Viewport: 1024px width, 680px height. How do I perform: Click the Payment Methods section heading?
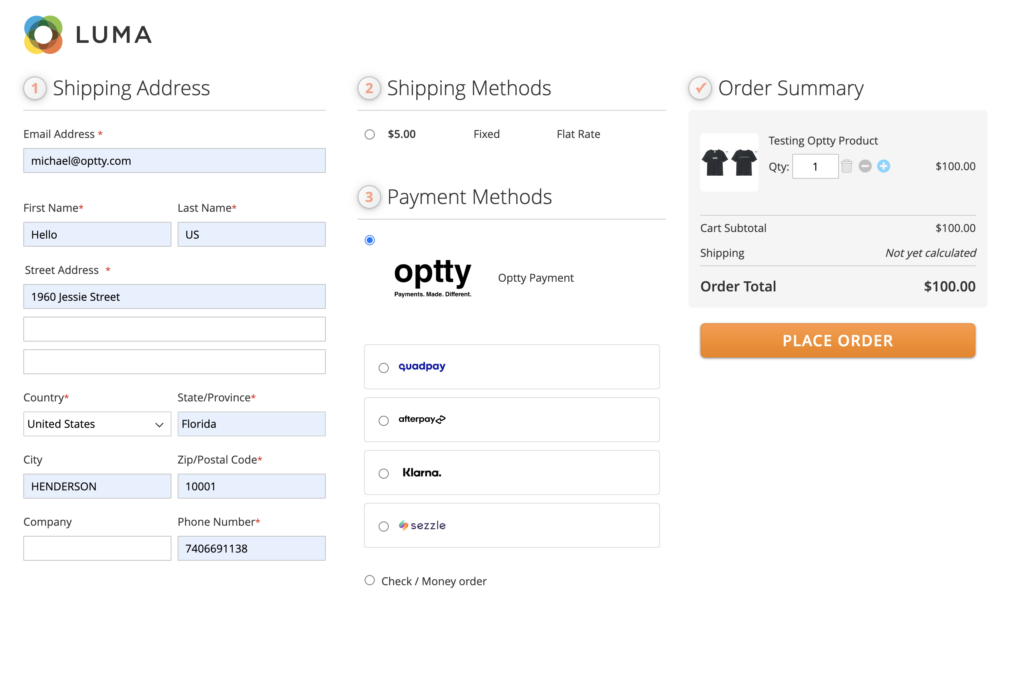pos(470,197)
